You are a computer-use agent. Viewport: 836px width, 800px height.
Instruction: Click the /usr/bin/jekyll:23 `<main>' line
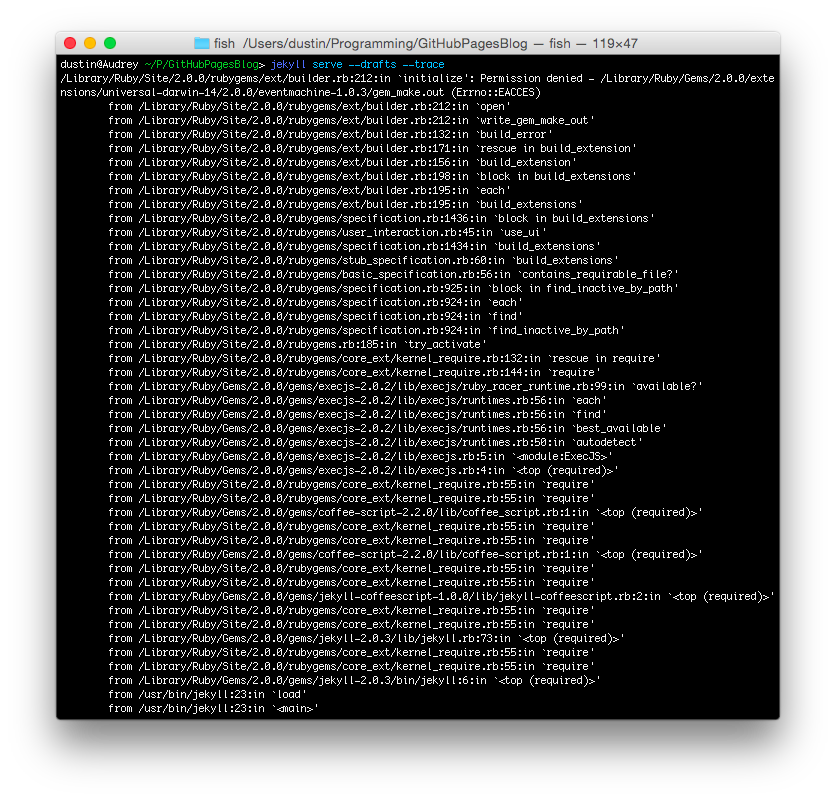click(x=213, y=708)
